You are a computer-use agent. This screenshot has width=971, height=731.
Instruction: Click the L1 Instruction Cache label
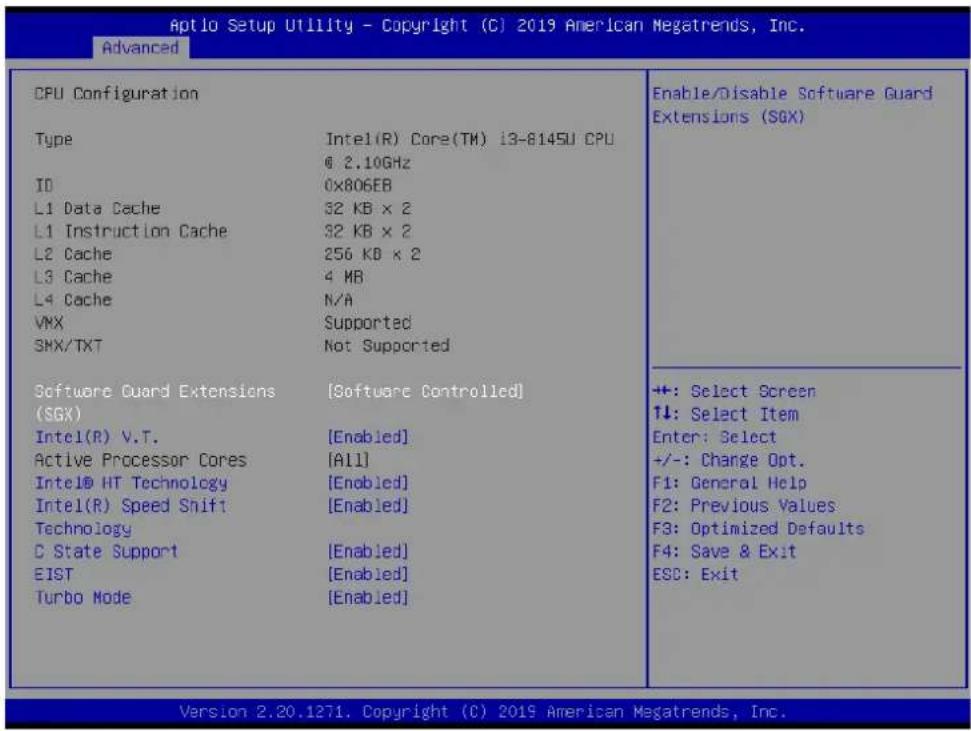point(131,231)
